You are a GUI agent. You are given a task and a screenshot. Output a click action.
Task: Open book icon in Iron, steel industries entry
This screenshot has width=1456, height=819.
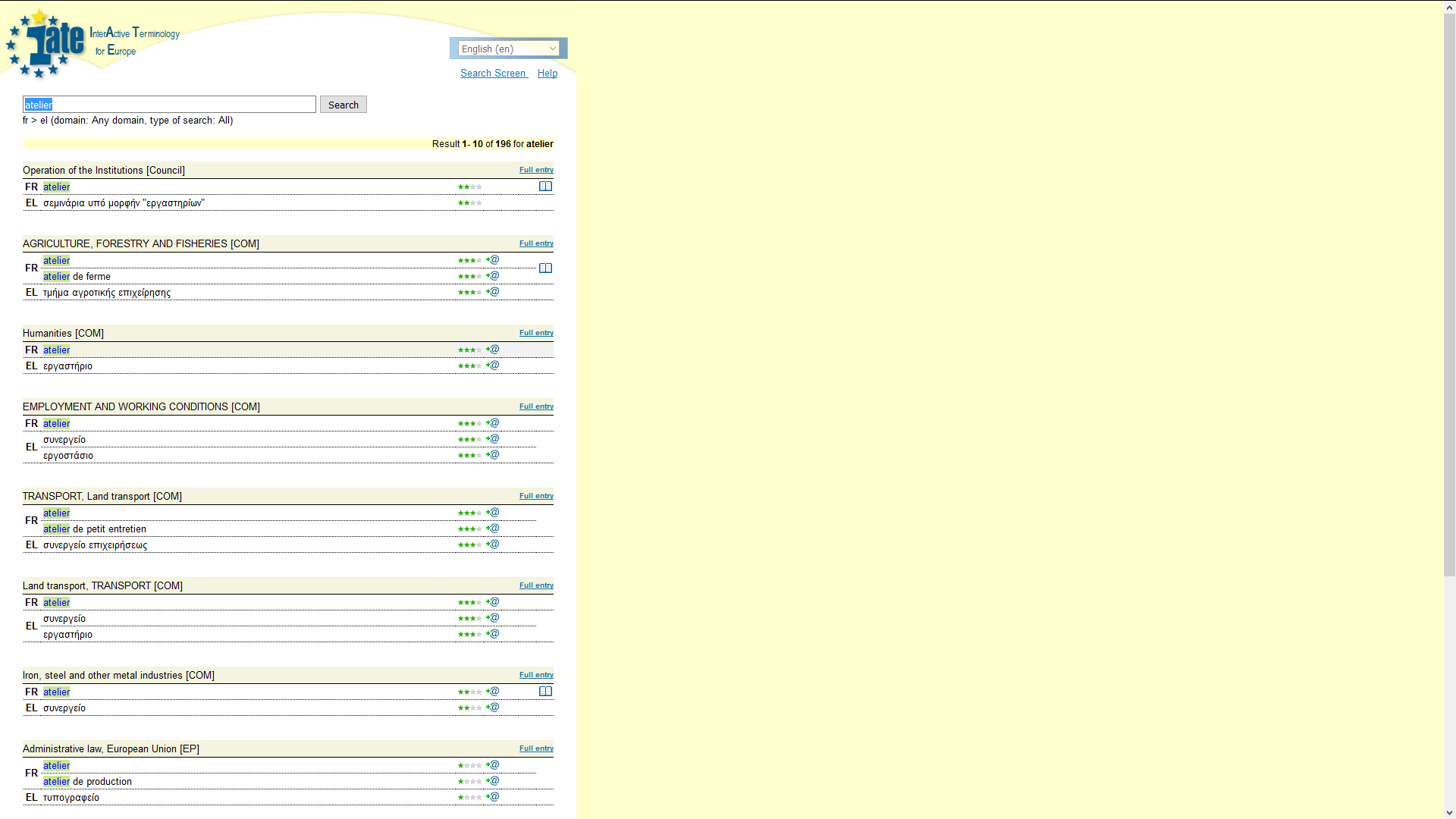click(x=545, y=692)
